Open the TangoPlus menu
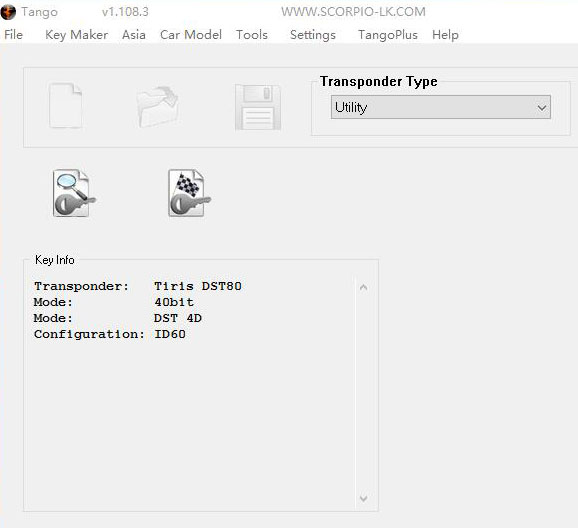The width and height of the screenshot is (578, 528). pyautogui.click(x=388, y=35)
